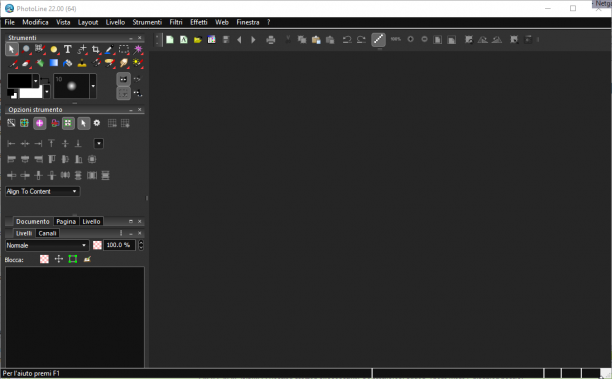Toggle the upper highlighted mask button beside brush preview

(123, 79)
